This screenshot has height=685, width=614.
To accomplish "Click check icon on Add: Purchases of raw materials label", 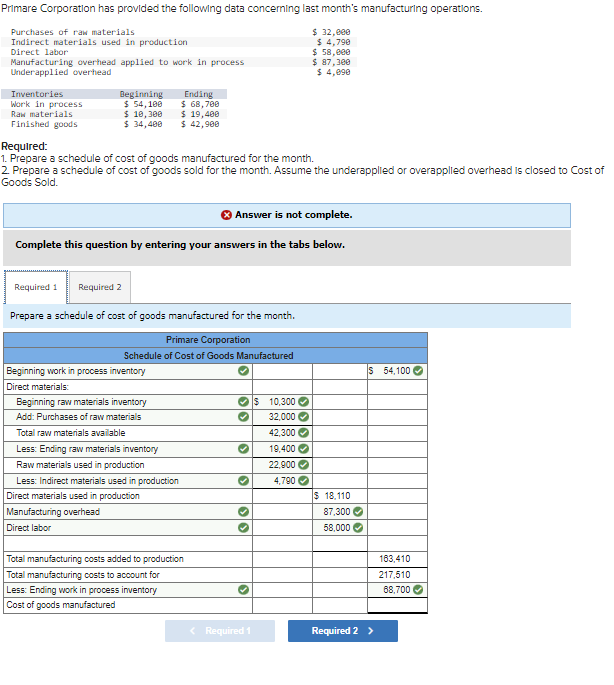I will point(243,417).
